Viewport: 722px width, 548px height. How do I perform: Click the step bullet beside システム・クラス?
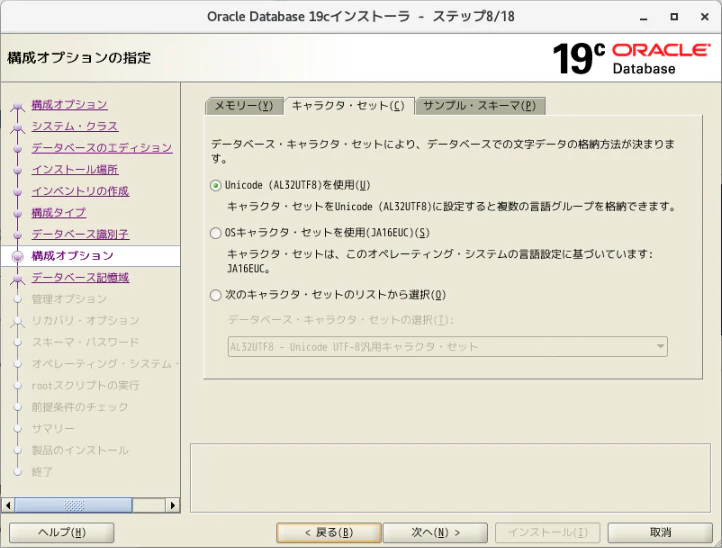pos(17,128)
